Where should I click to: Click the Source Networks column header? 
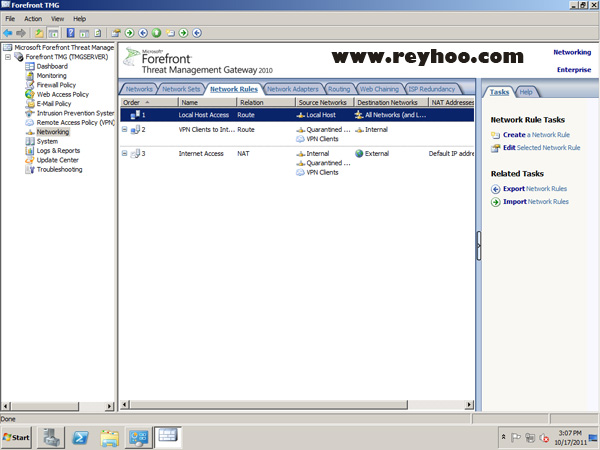tap(325, 103)
